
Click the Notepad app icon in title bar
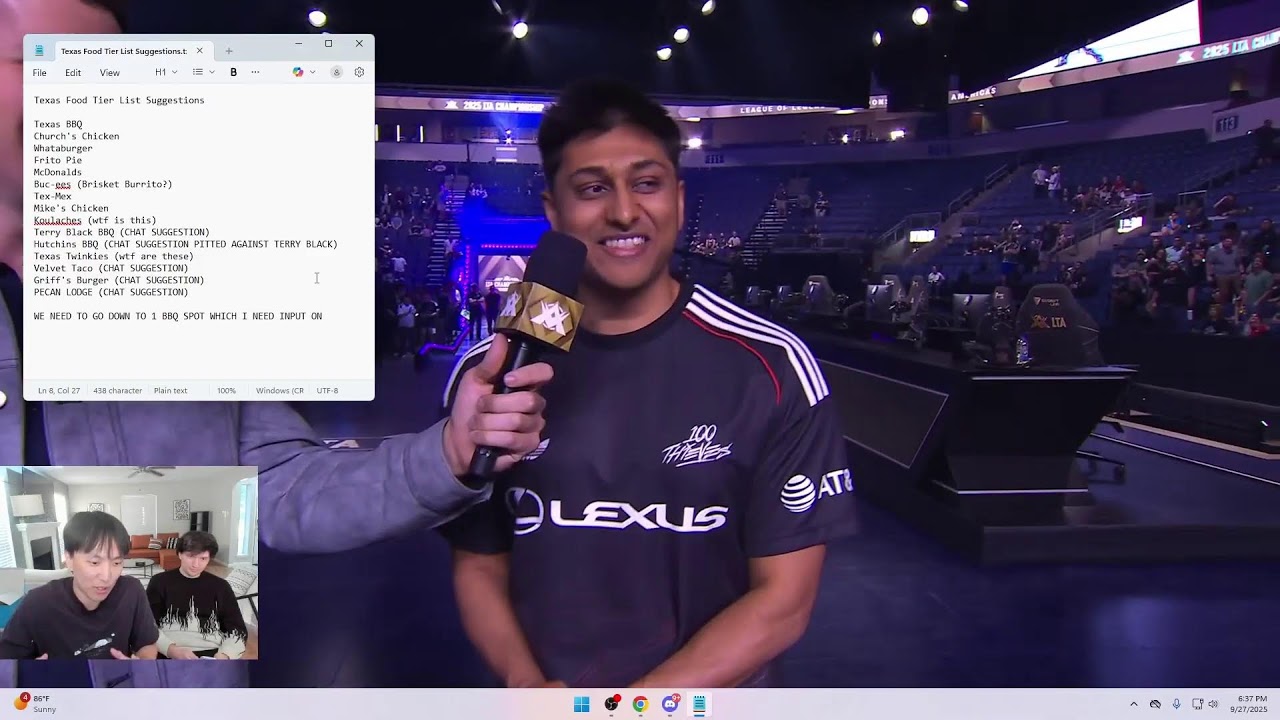(x=39, y=50)
